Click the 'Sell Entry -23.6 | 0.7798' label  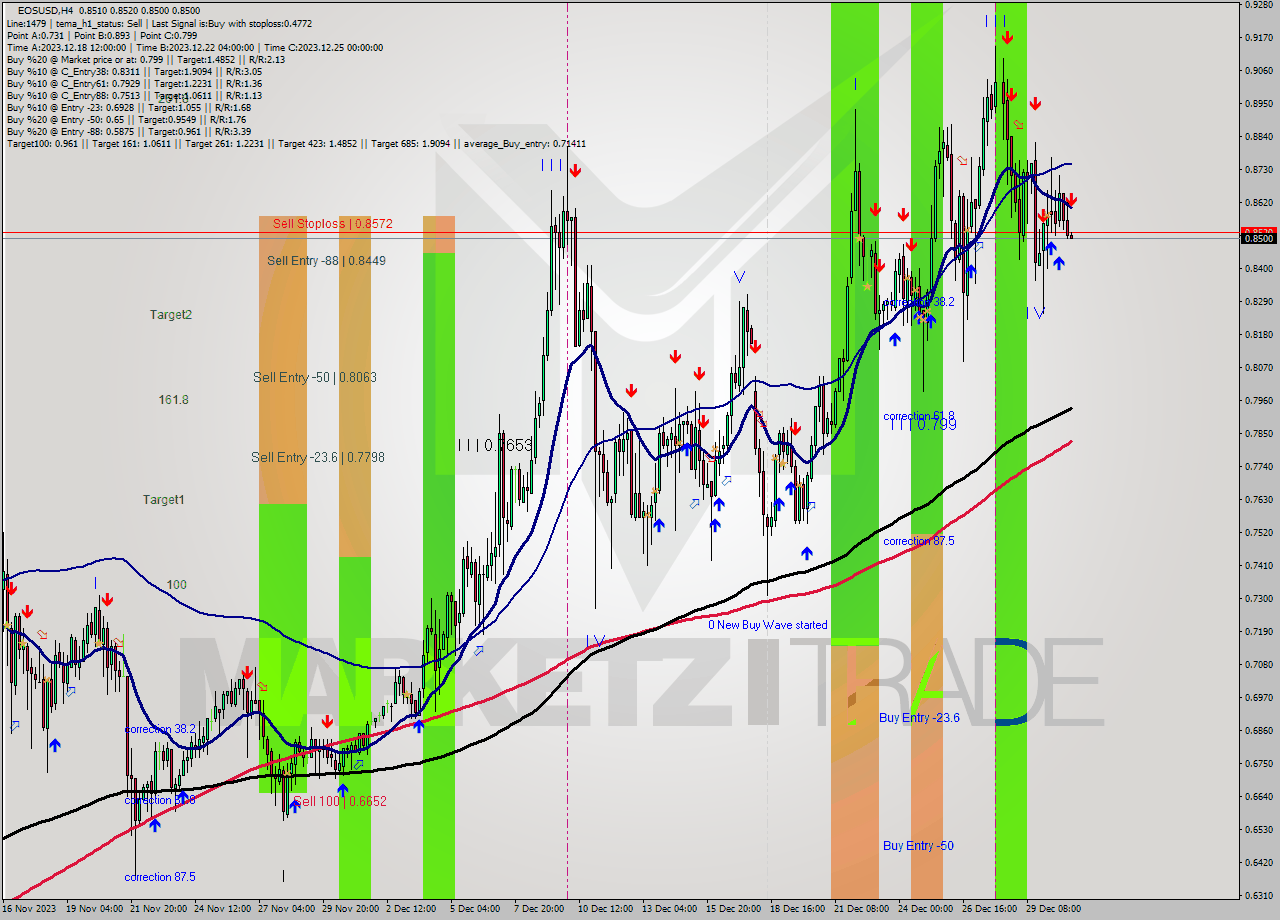pos(318,457)
